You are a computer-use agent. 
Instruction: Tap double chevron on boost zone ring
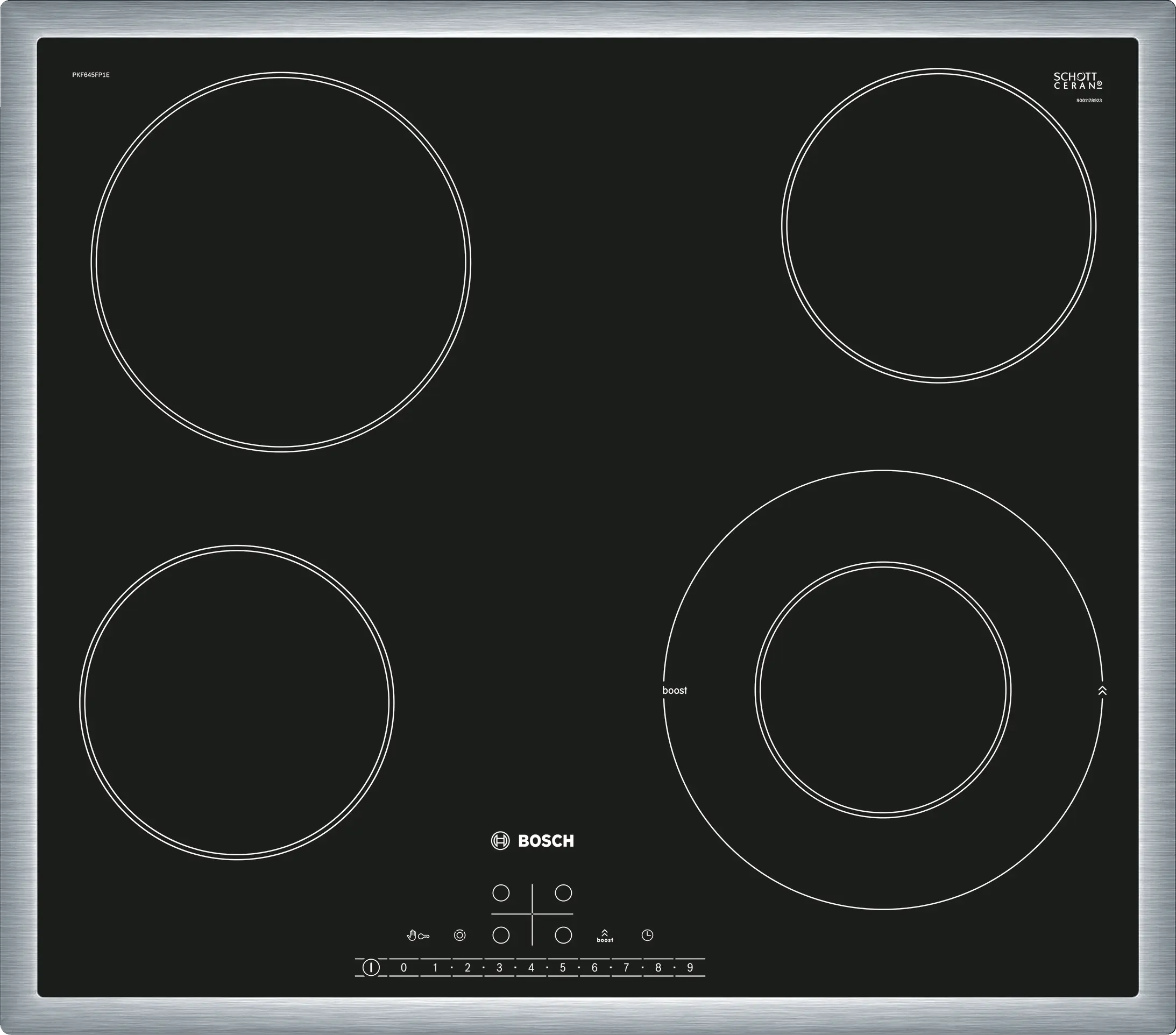(1102, 690)
